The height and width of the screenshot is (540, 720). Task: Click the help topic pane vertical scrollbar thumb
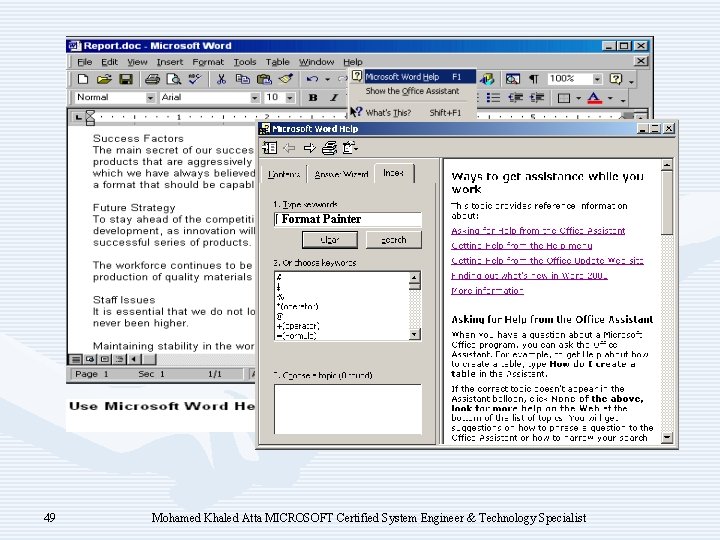point(667,203)
